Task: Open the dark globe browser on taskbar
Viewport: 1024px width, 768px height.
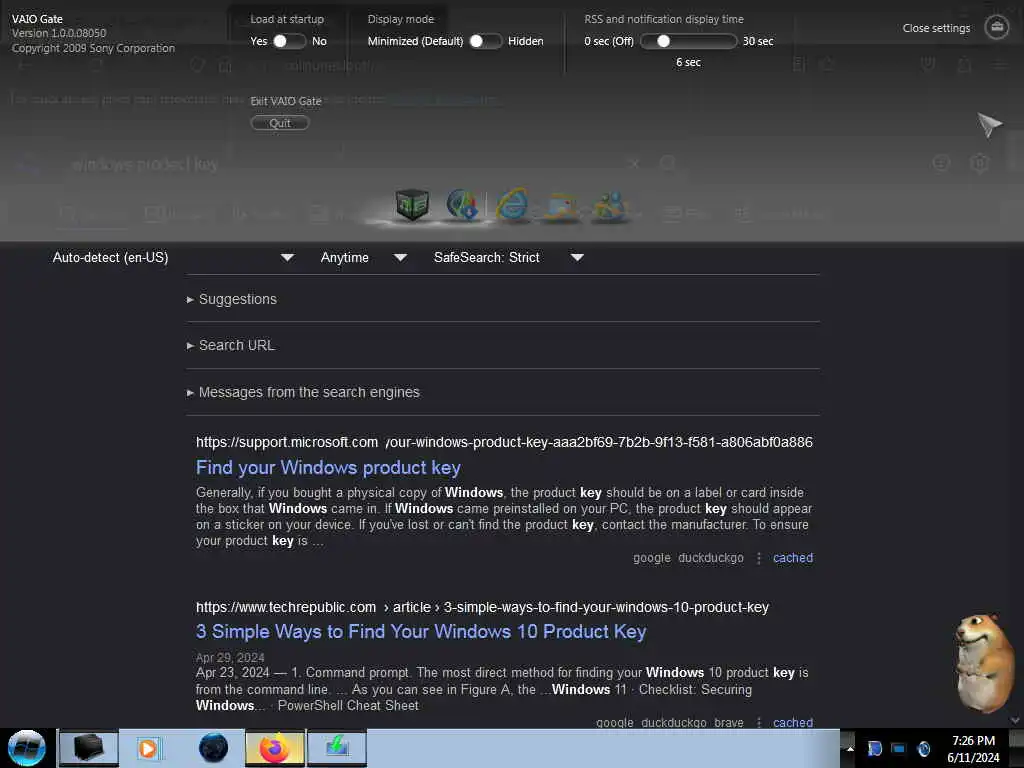Action: 214,748
